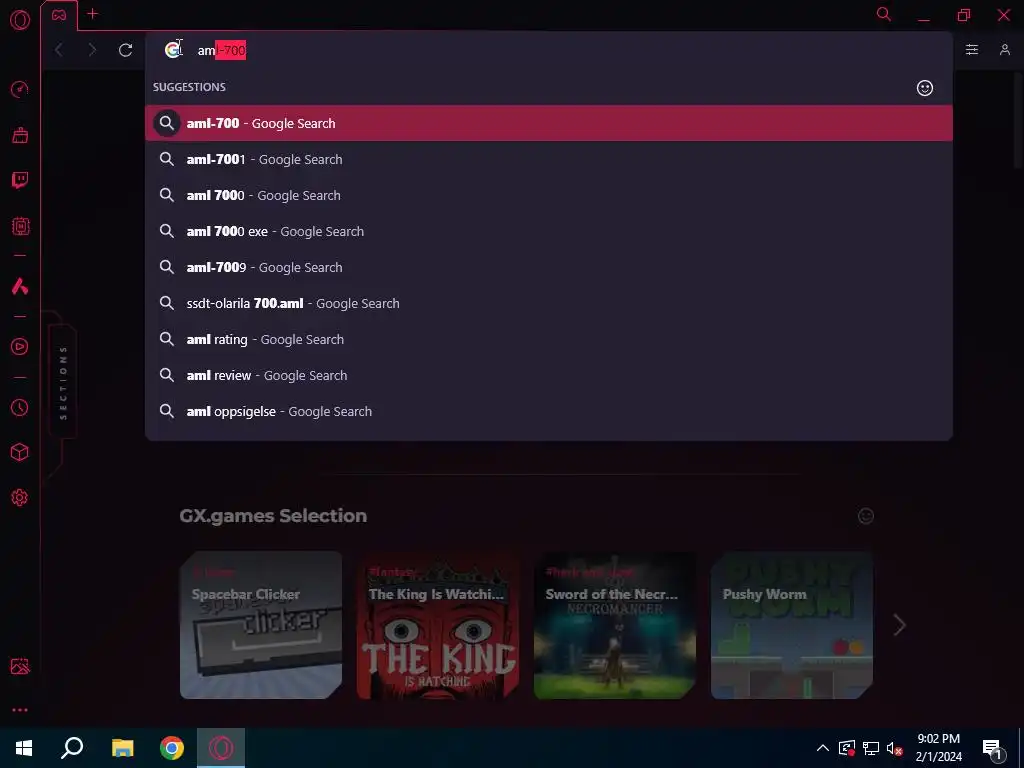Reload the current page
This screenshot has height=768, width=1024.
tap(125, 50)
